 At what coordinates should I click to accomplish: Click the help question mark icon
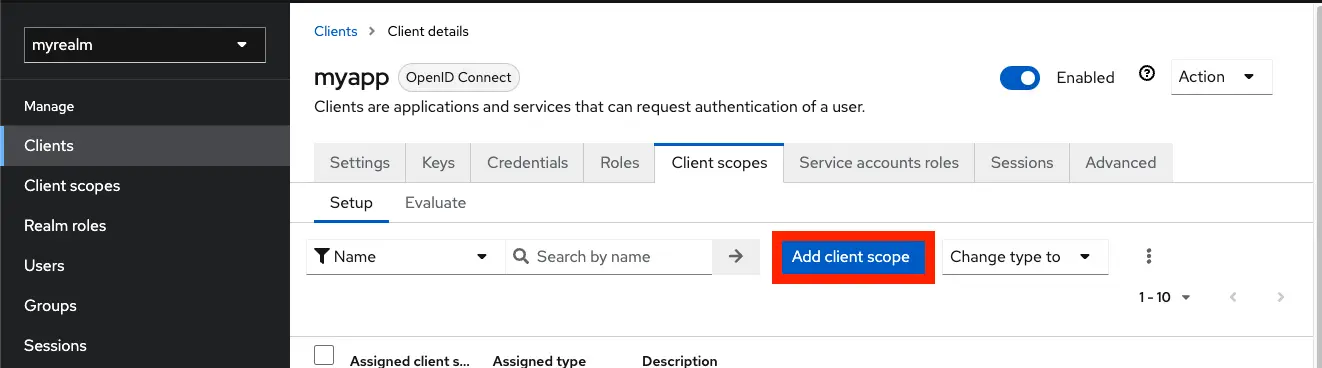1147,74
